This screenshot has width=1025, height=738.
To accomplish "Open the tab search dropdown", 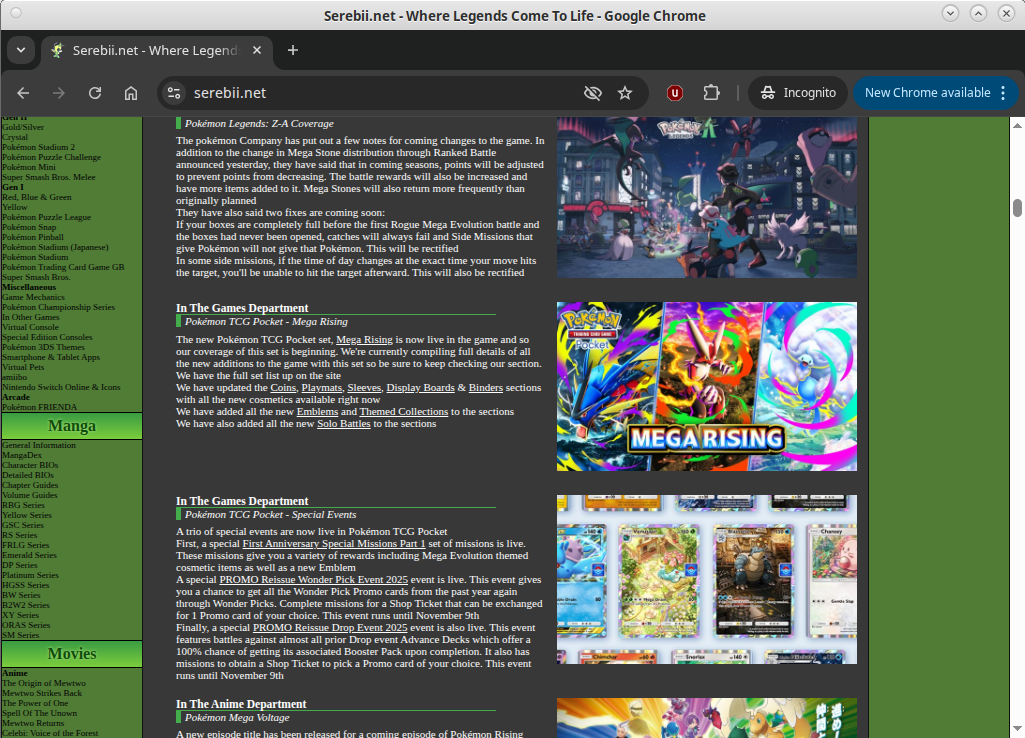I will click(21, 50).
